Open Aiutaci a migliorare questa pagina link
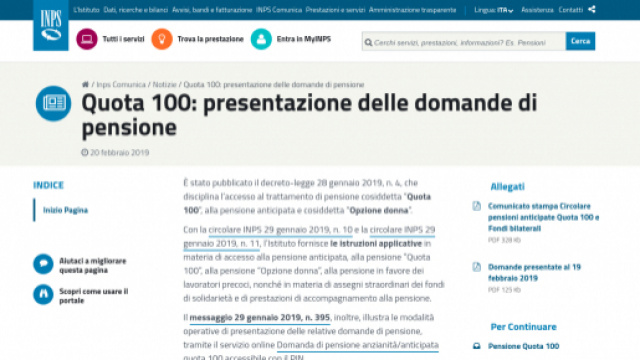 (93, 265)
